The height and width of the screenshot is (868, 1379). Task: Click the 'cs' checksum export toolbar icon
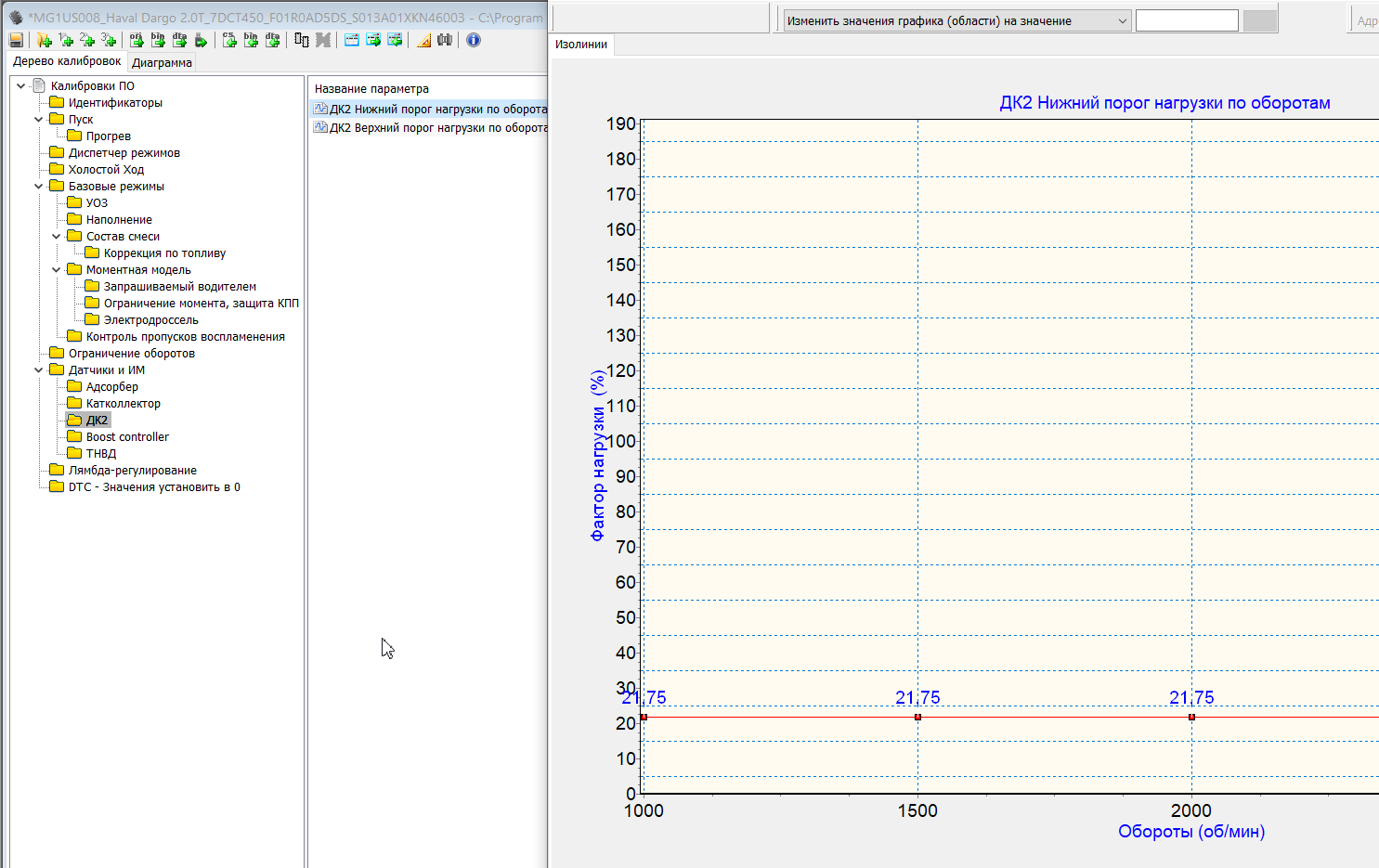[x=229, y=40]
